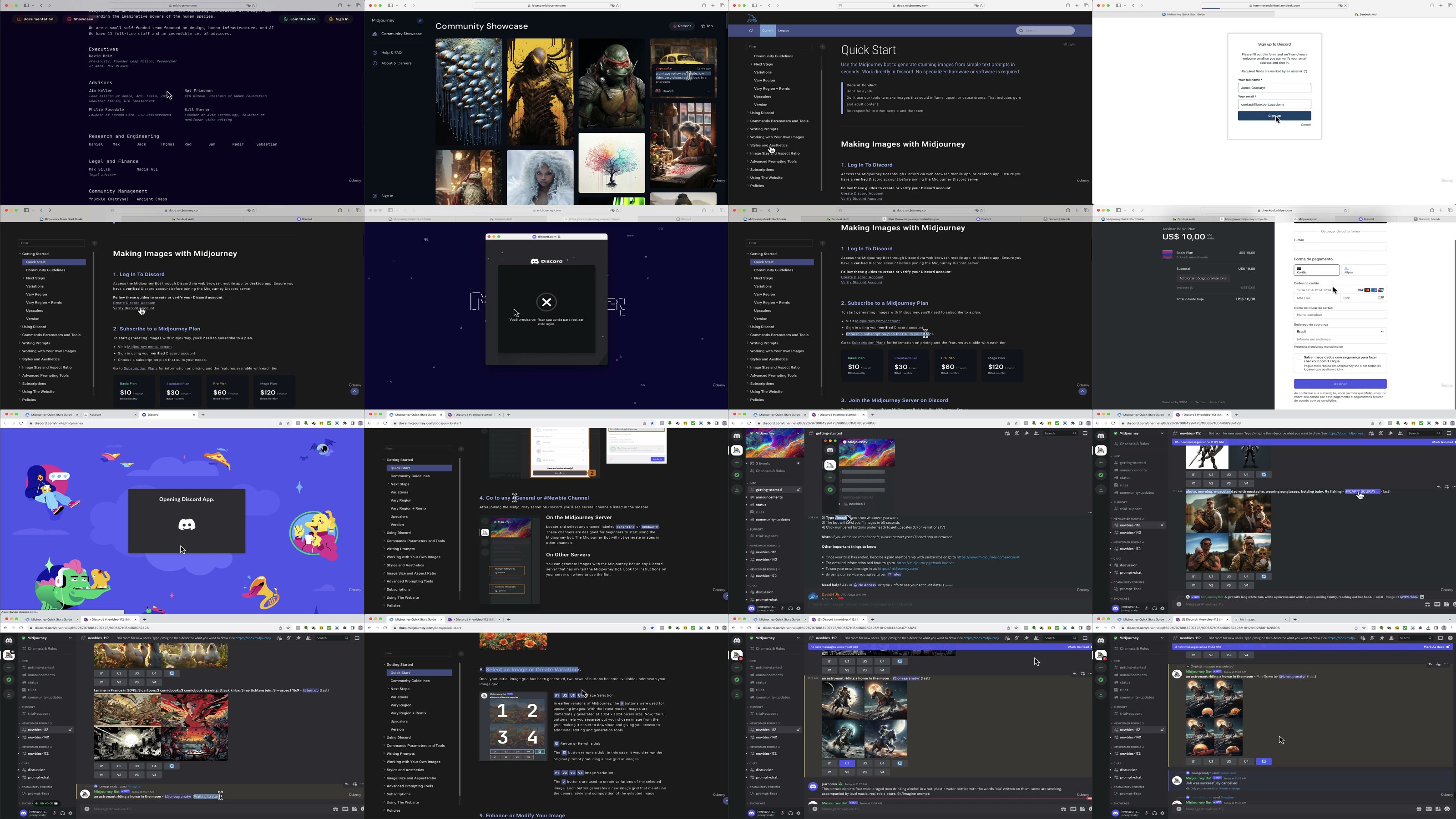Toggle microphone mute in the getting-started Discord window

pos(783,609)
